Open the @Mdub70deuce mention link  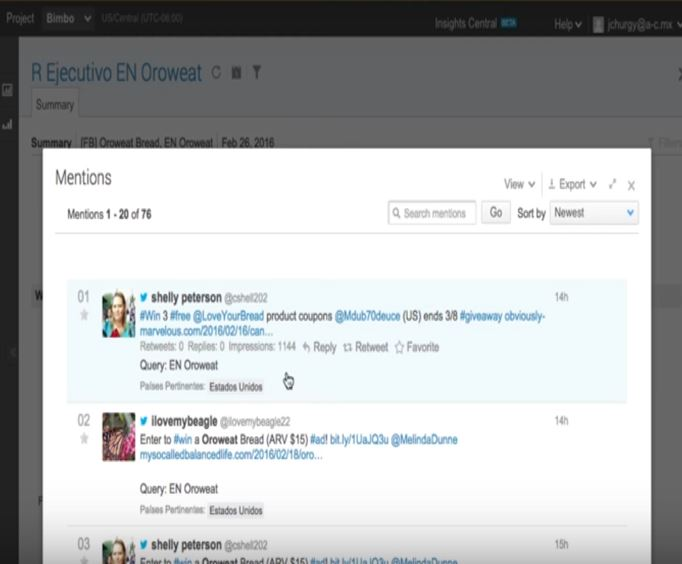367,316
